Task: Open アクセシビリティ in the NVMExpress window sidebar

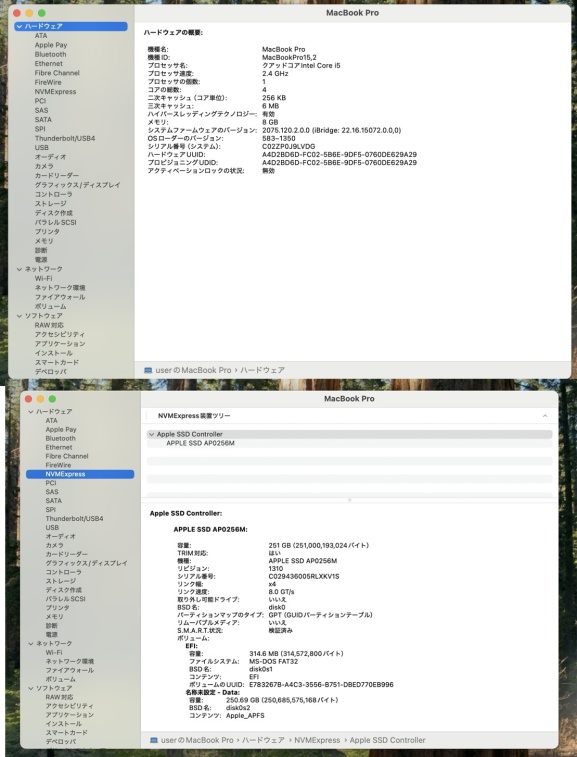Action: click(70, 706)
